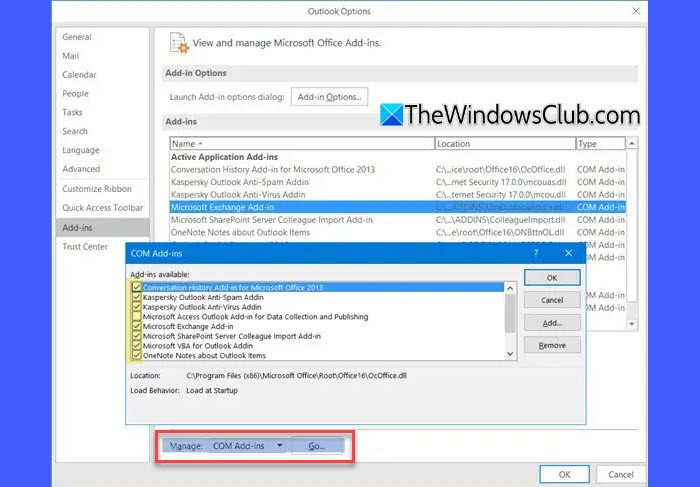The width and height of the screenshot is (700, 487).
Task: Uncheck Kaspersky Outlook Anti-Virus Addin checkbox
Action: click(137, 307)
